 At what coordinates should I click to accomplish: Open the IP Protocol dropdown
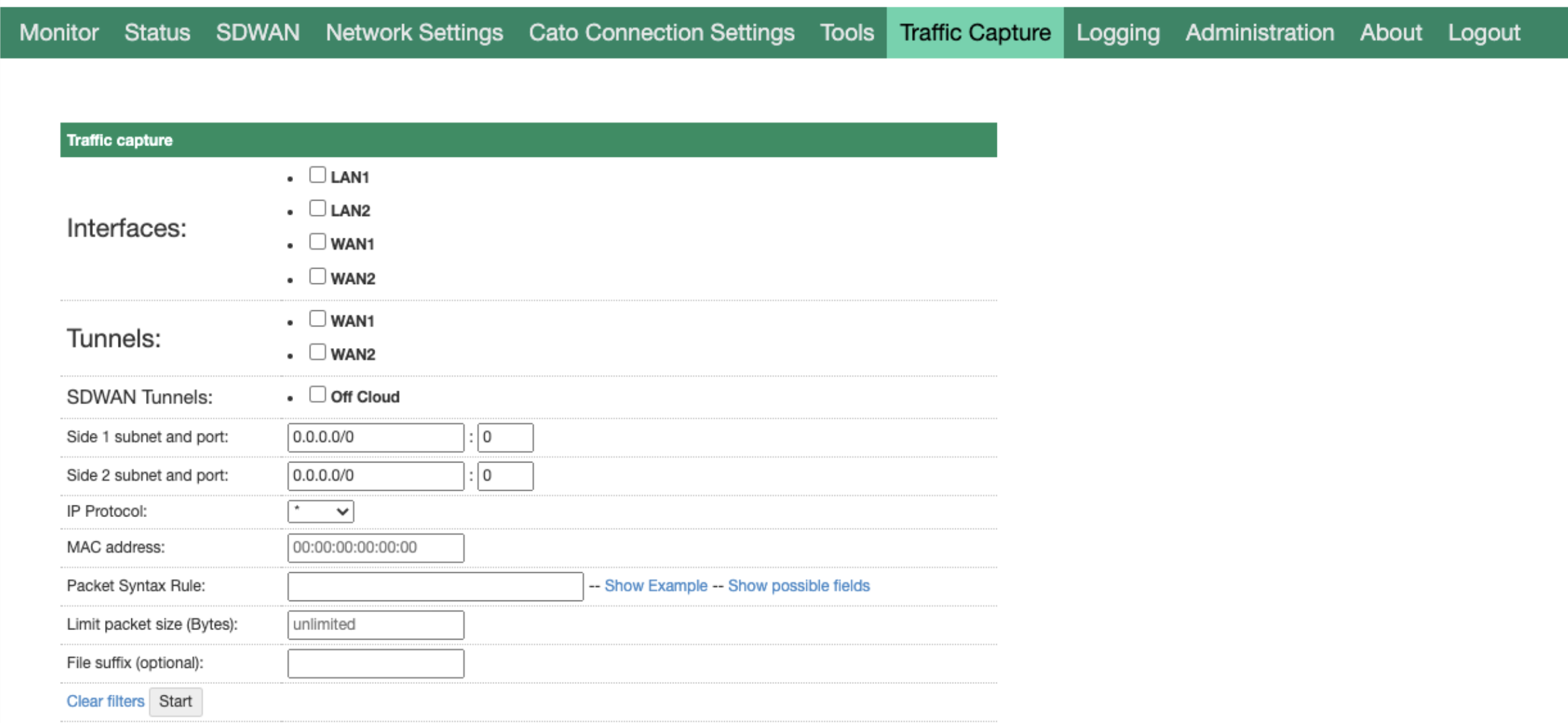click(320, 511)
